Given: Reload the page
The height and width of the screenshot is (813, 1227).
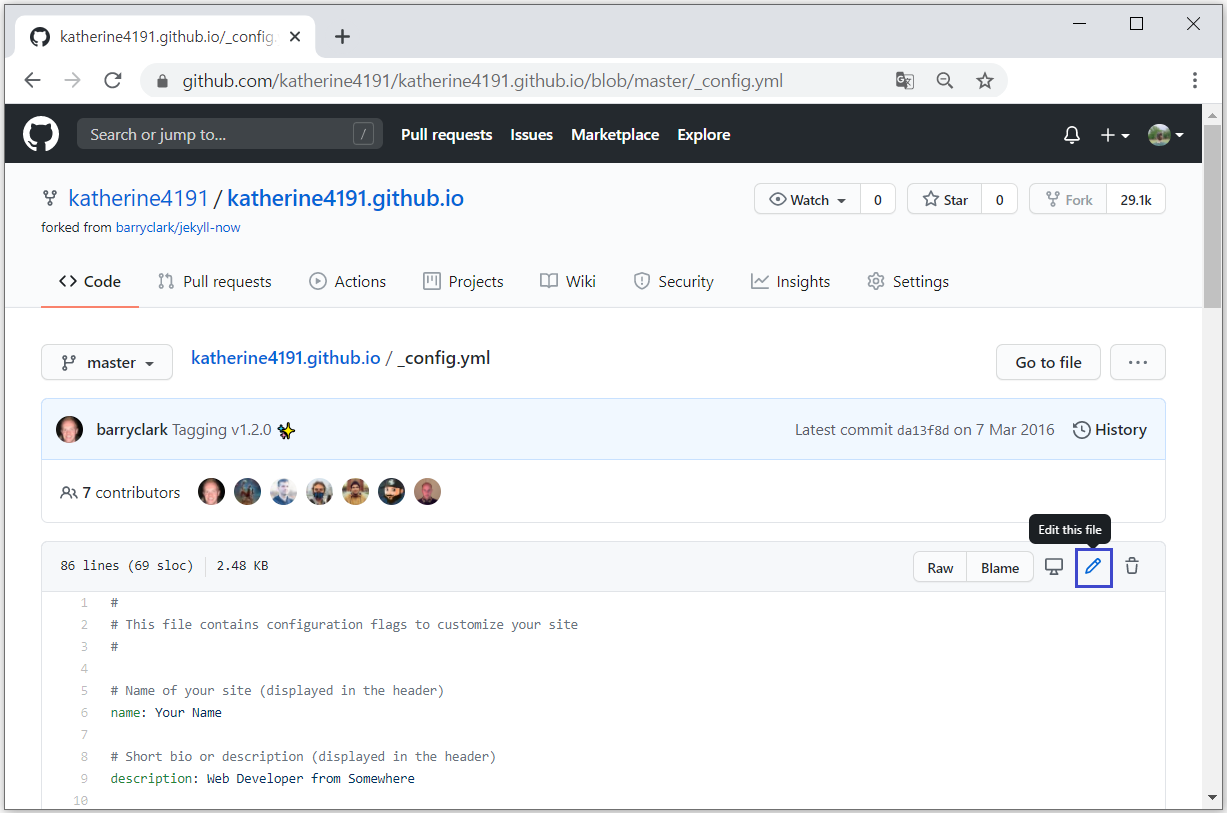Looking at the screenshot, I should (x=113, y=81).
